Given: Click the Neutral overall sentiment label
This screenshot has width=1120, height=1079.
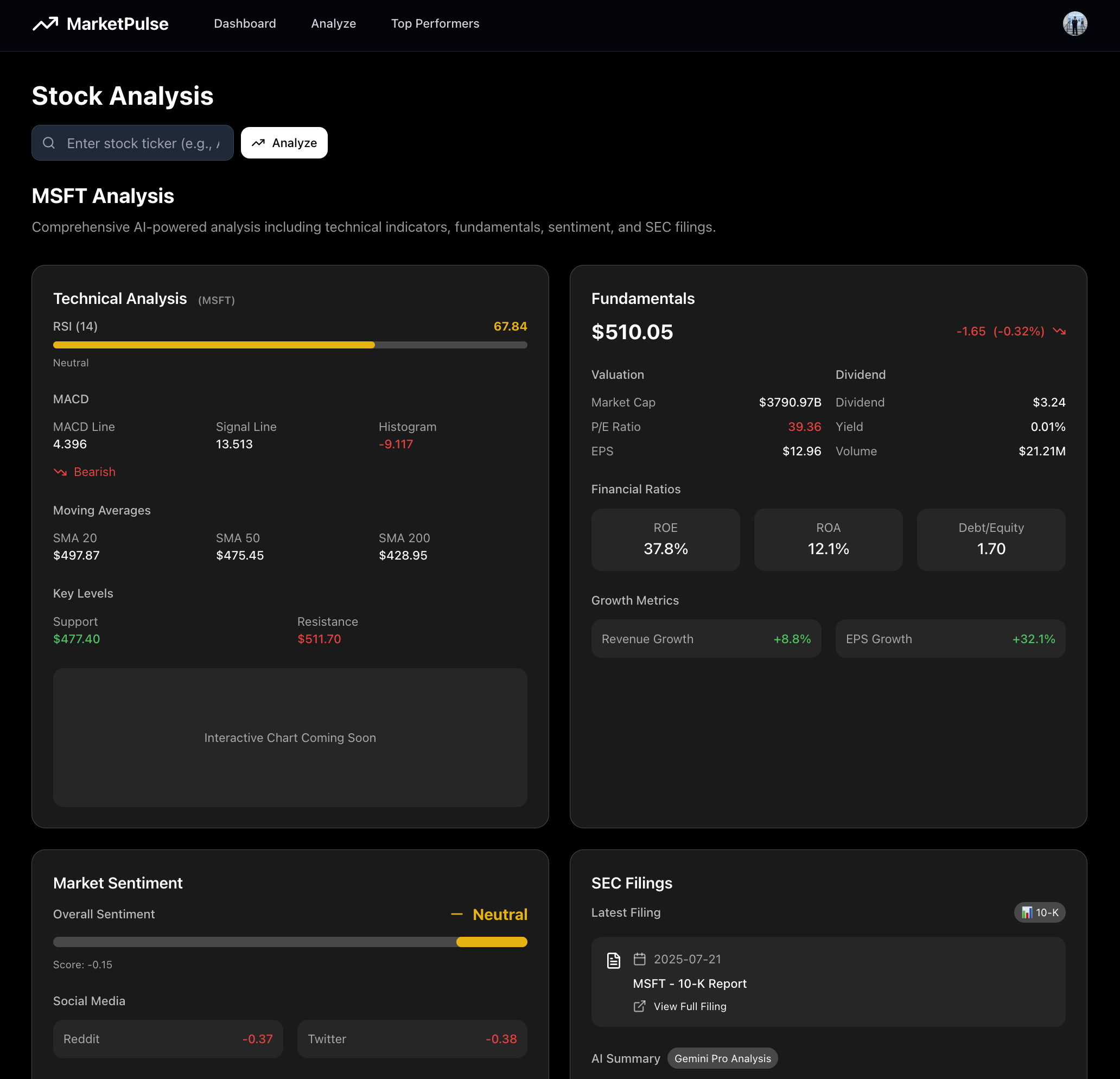Looking at the screenshot, I should tap(500, 915).
